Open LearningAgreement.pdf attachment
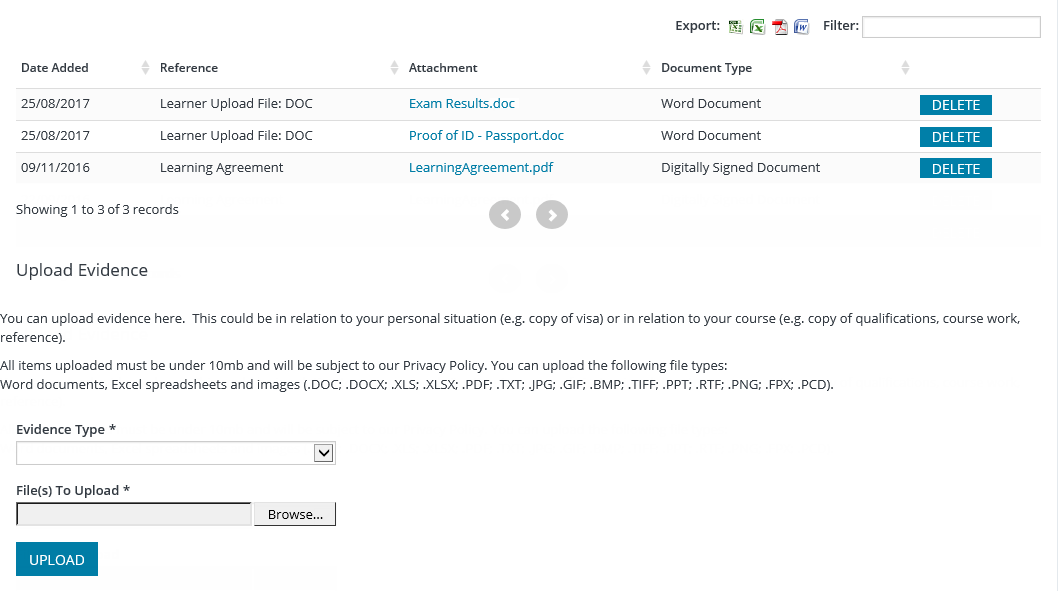The image size is (1058, 591). 481,168
